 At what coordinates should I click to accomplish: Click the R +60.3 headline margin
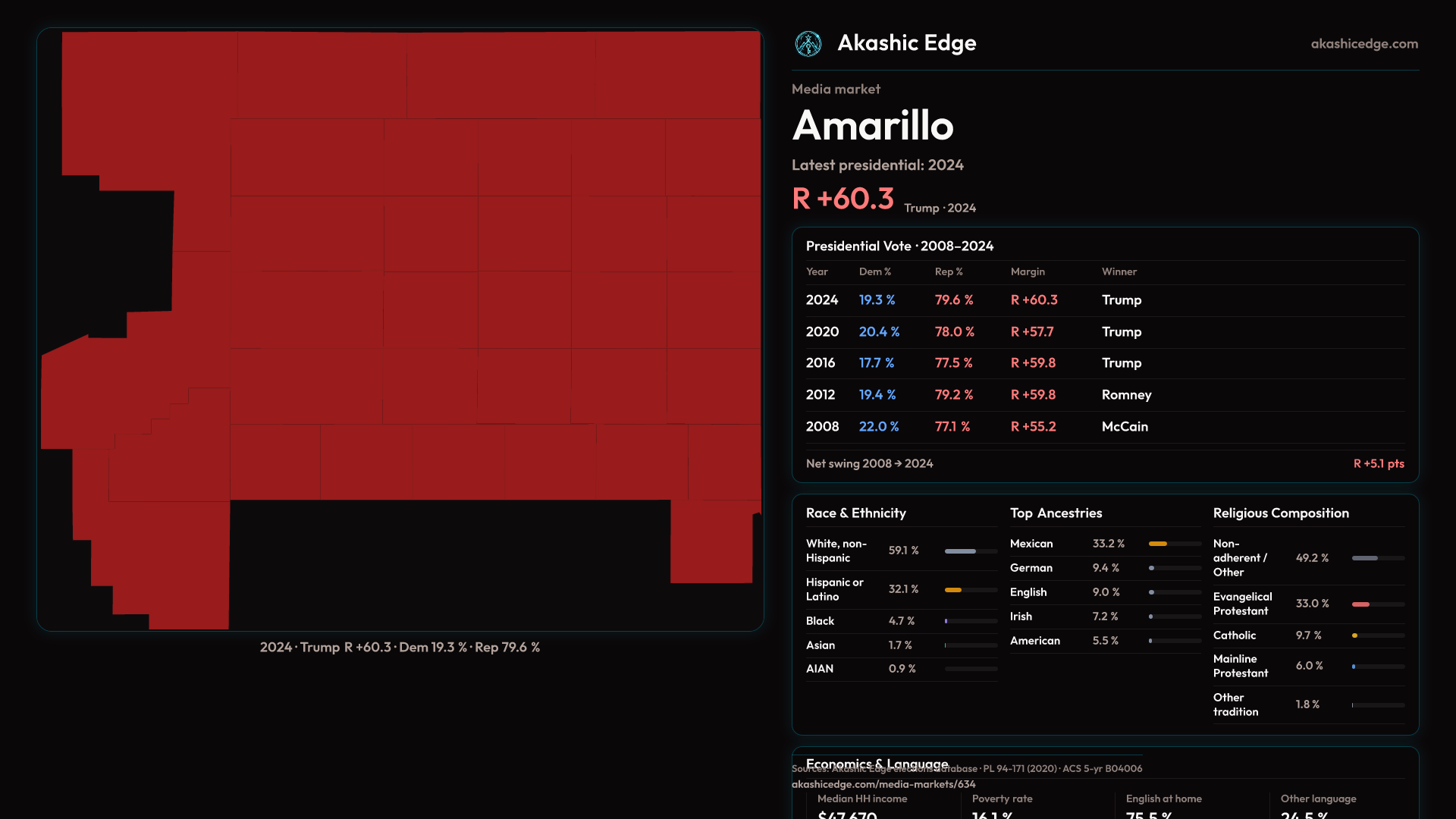pyautogui.click(x=843, y=199)
